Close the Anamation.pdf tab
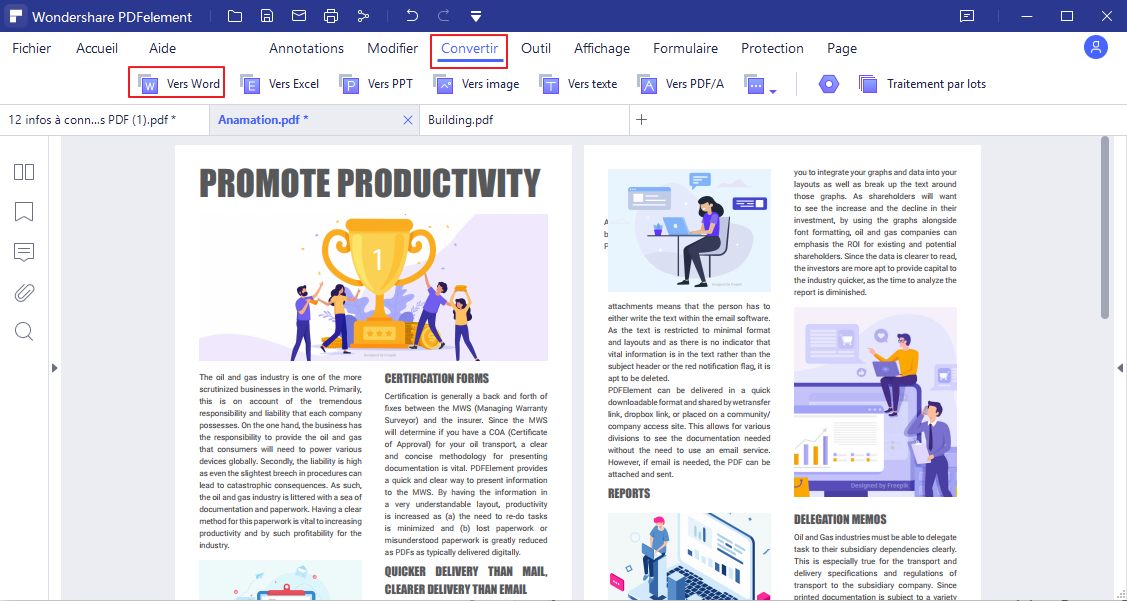 pos(408,120)
